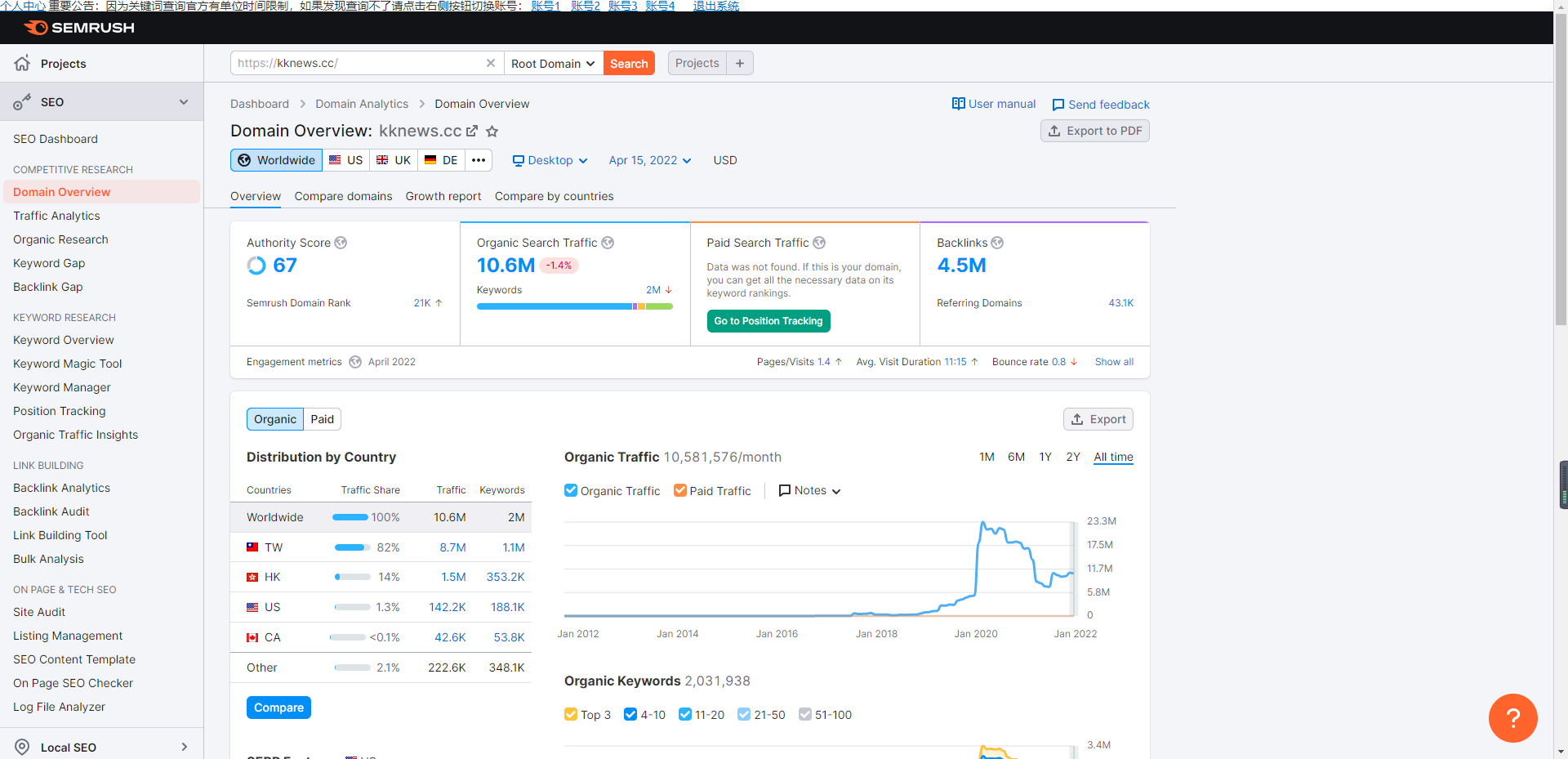Screen dimensions: 1568x759
Task: Clear the domain search field
Action: pyautogui.click(x=490, y=63)
